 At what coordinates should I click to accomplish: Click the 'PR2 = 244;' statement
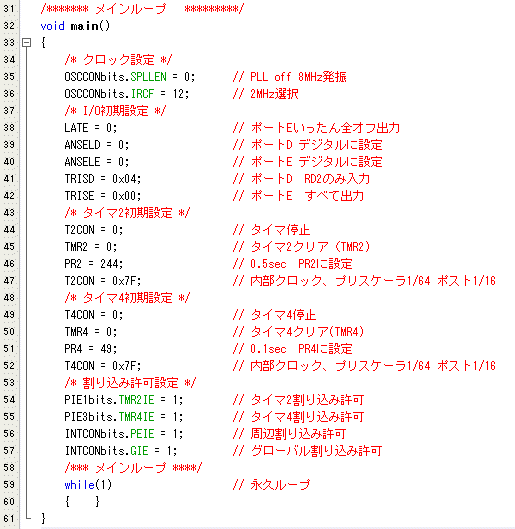pyautogui.click(x=94, y=264)
